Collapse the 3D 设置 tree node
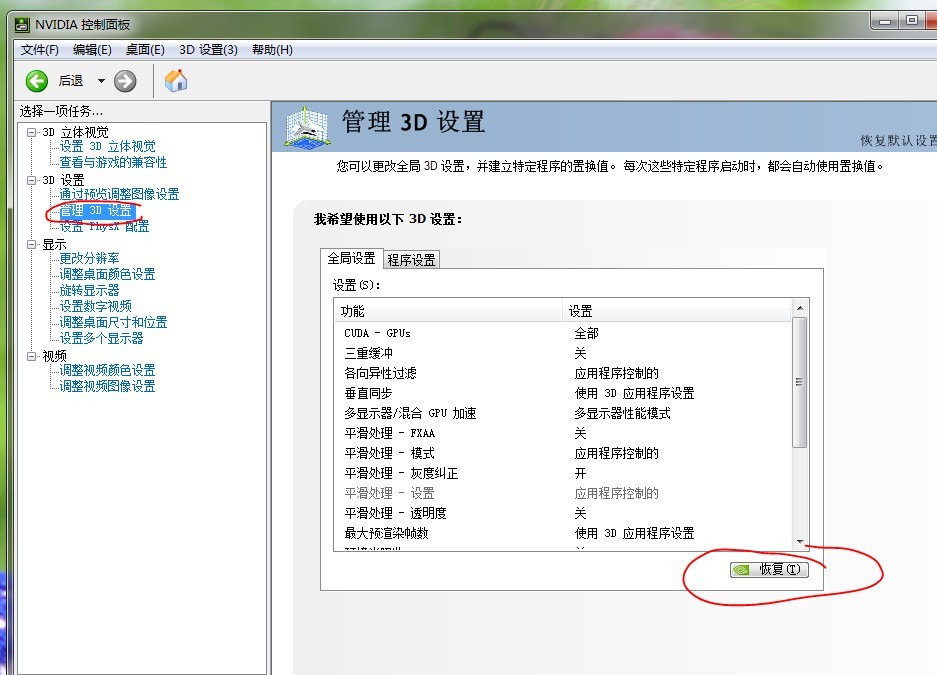 (32, 180)
